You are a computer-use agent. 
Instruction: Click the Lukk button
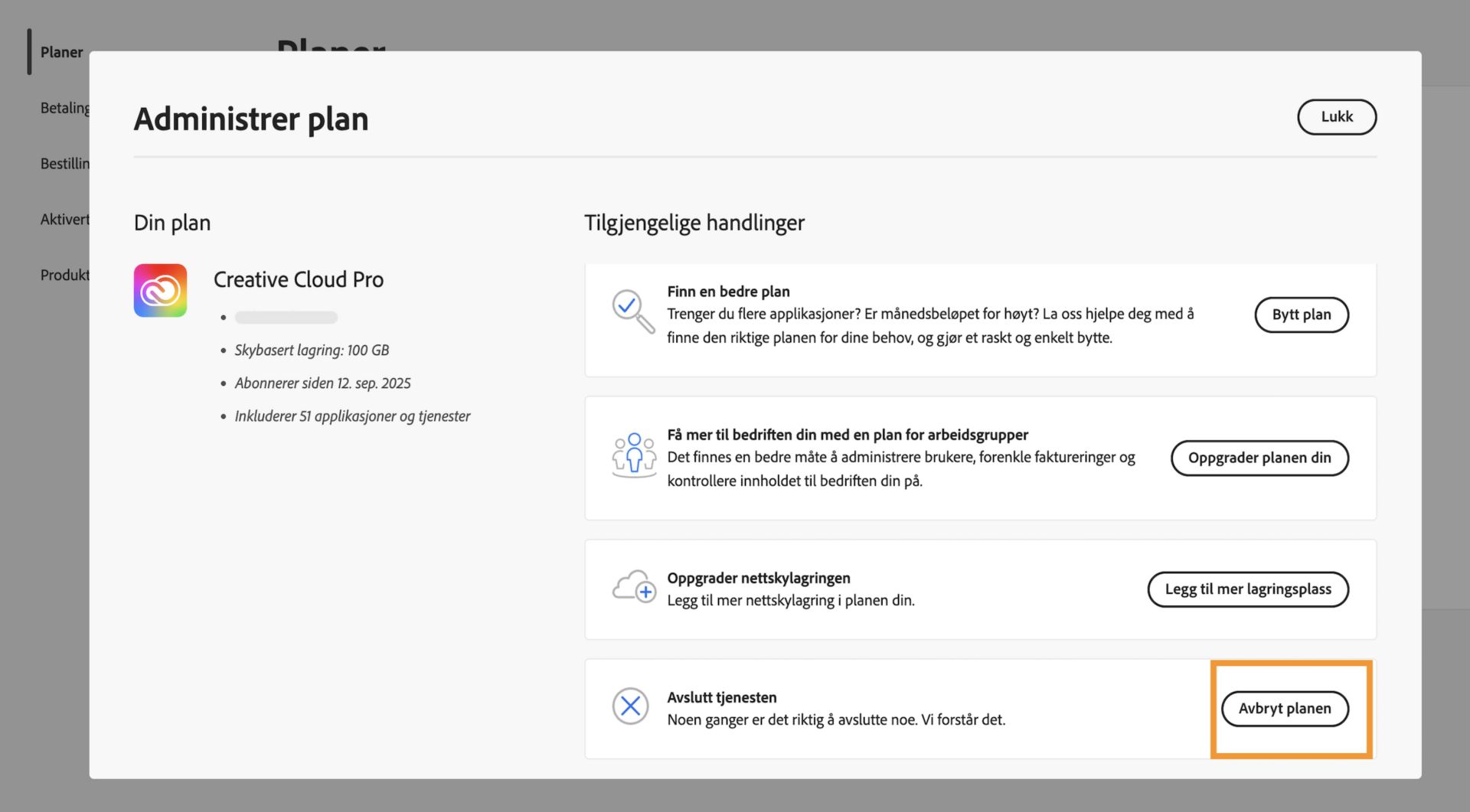click(x=1337, y=117)
